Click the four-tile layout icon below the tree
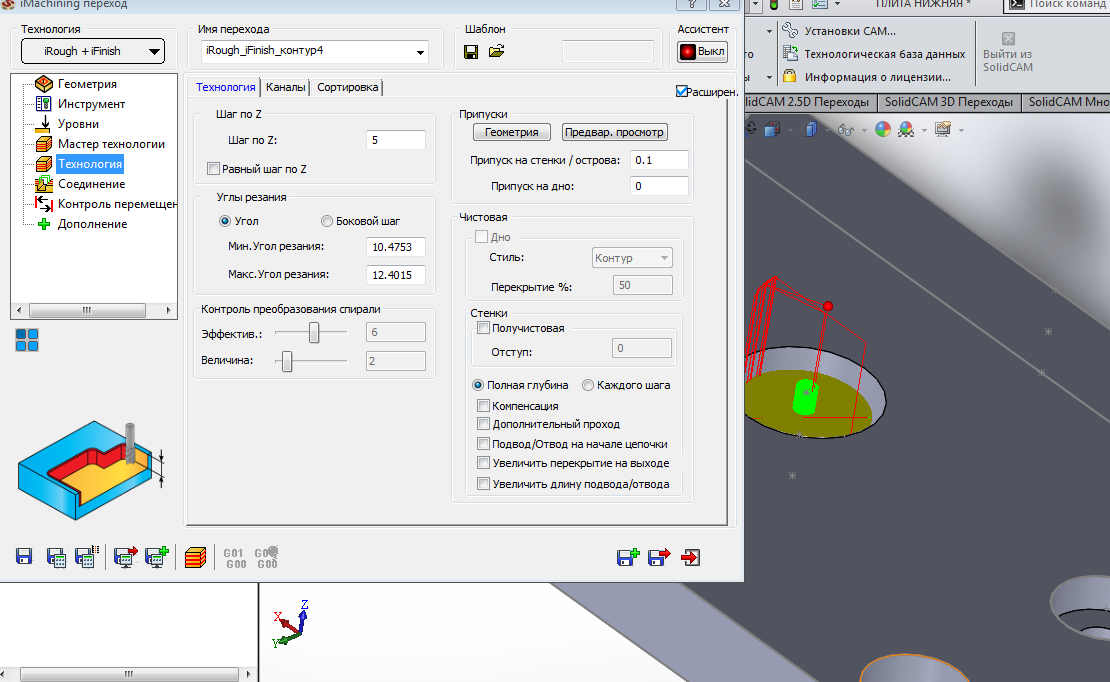 tap(27, 340)
